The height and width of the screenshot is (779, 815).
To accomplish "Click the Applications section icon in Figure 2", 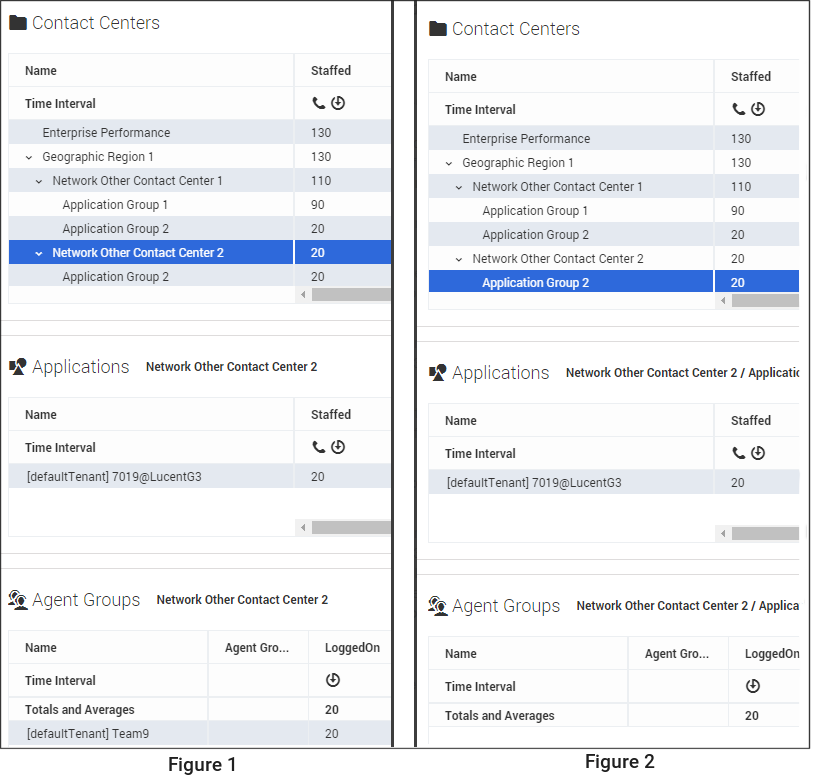I will coord(438,373).
